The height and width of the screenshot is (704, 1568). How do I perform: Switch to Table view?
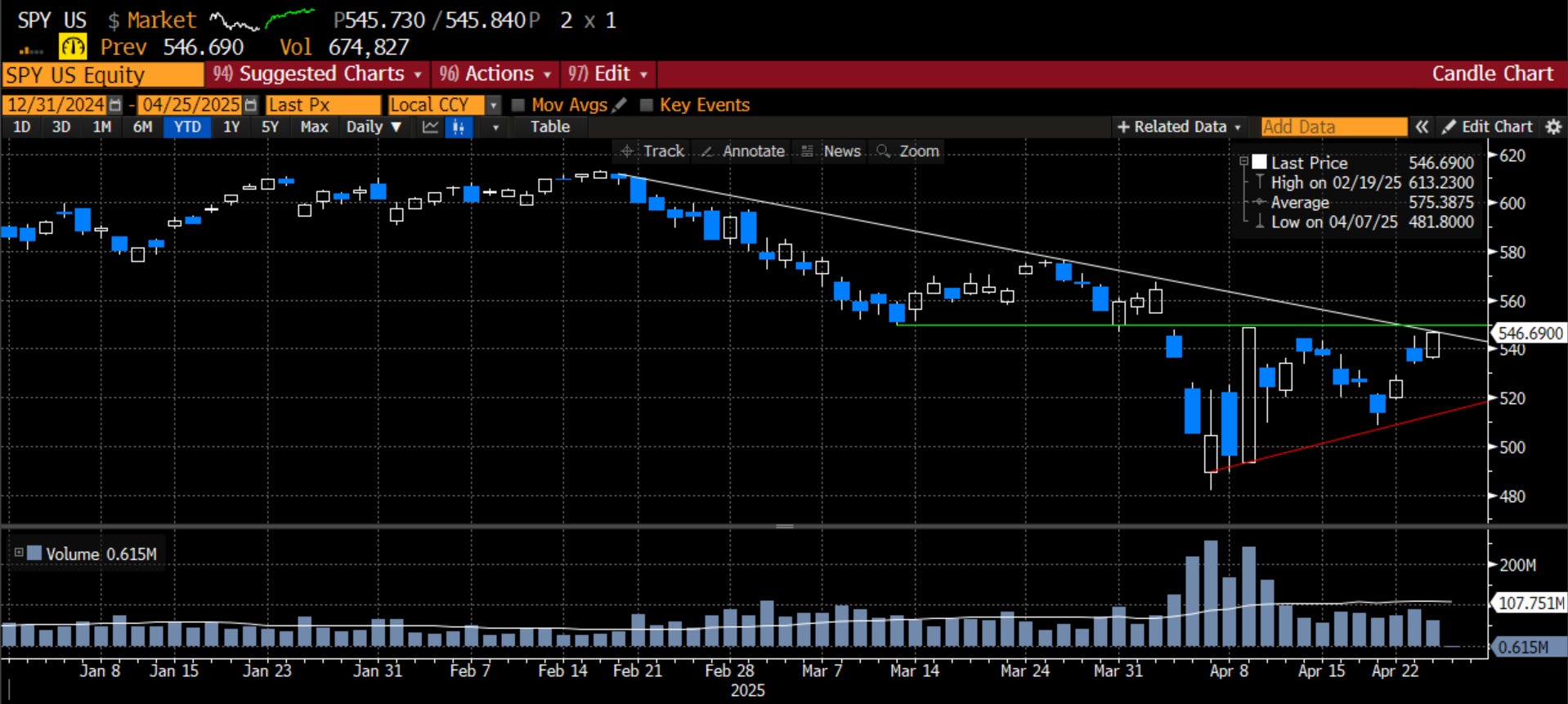point(550,127)
